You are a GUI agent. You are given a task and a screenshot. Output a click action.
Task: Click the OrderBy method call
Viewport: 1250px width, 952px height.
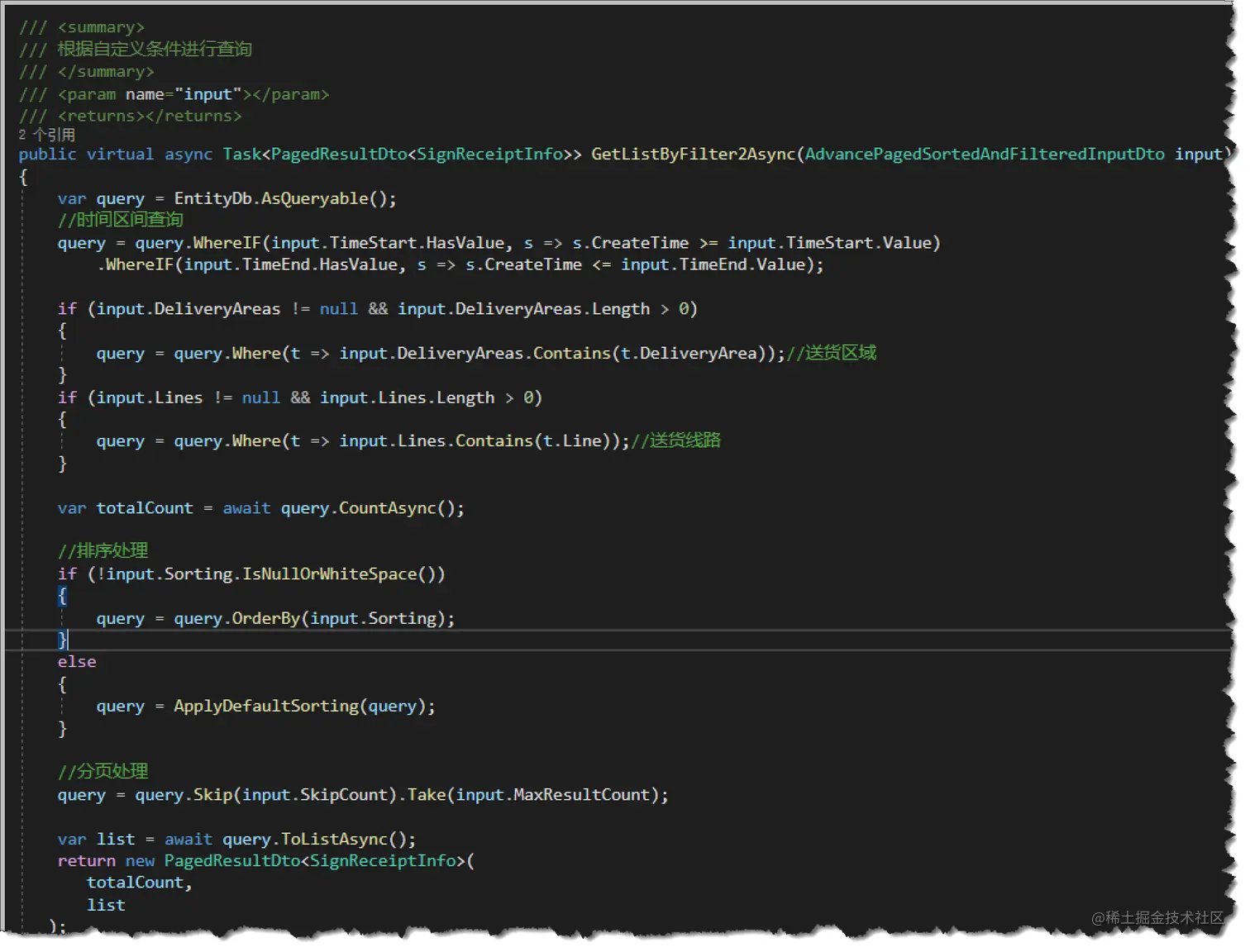coord(265,618)
